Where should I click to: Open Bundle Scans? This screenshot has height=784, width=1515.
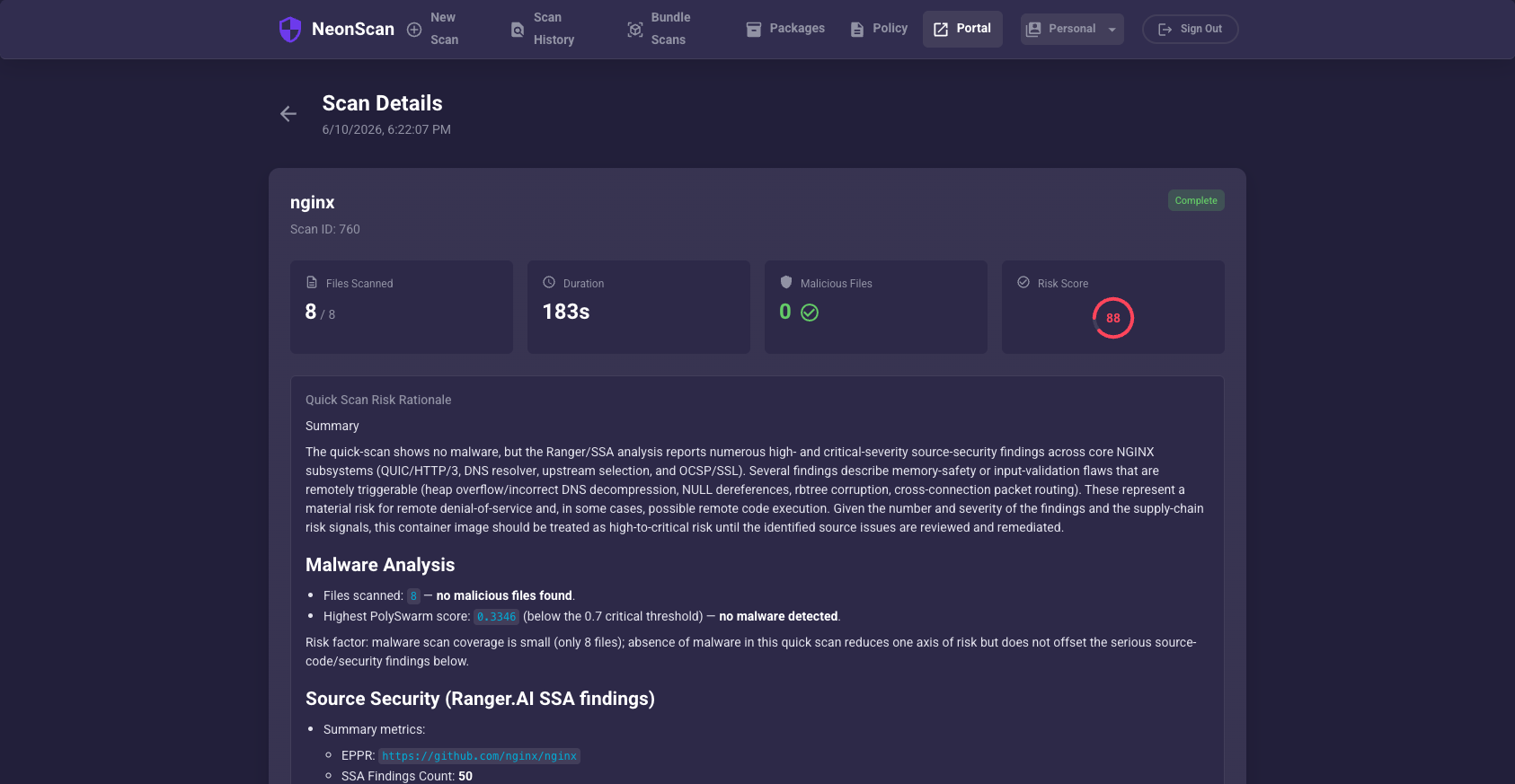click(669, 29)
